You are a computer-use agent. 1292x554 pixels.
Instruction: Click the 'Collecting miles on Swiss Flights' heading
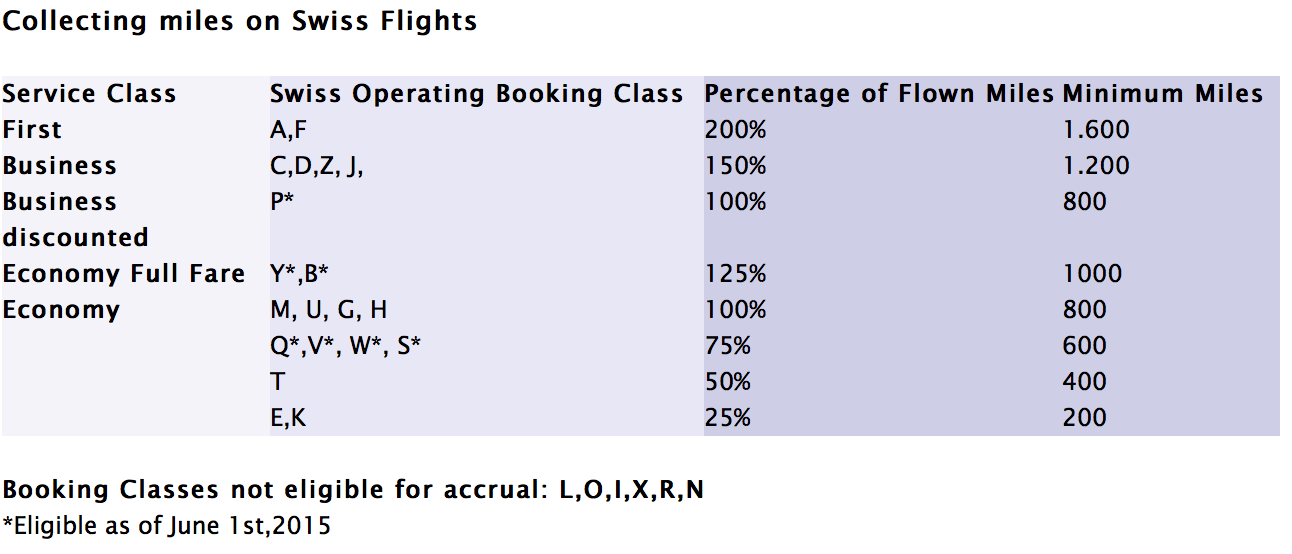[x=239, y=22]
